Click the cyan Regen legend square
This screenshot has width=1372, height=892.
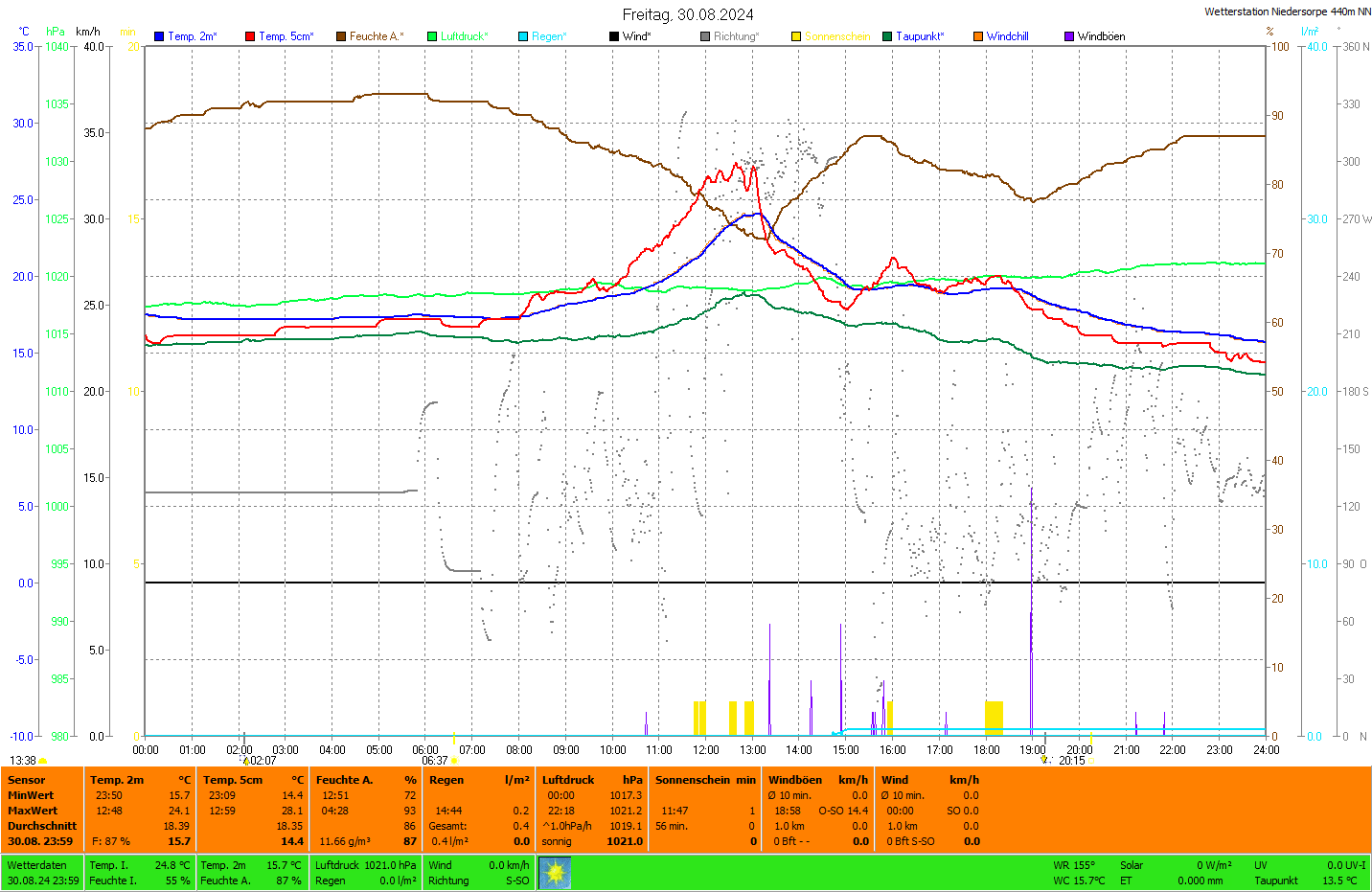pyautogui.click(x=523, y=36)
